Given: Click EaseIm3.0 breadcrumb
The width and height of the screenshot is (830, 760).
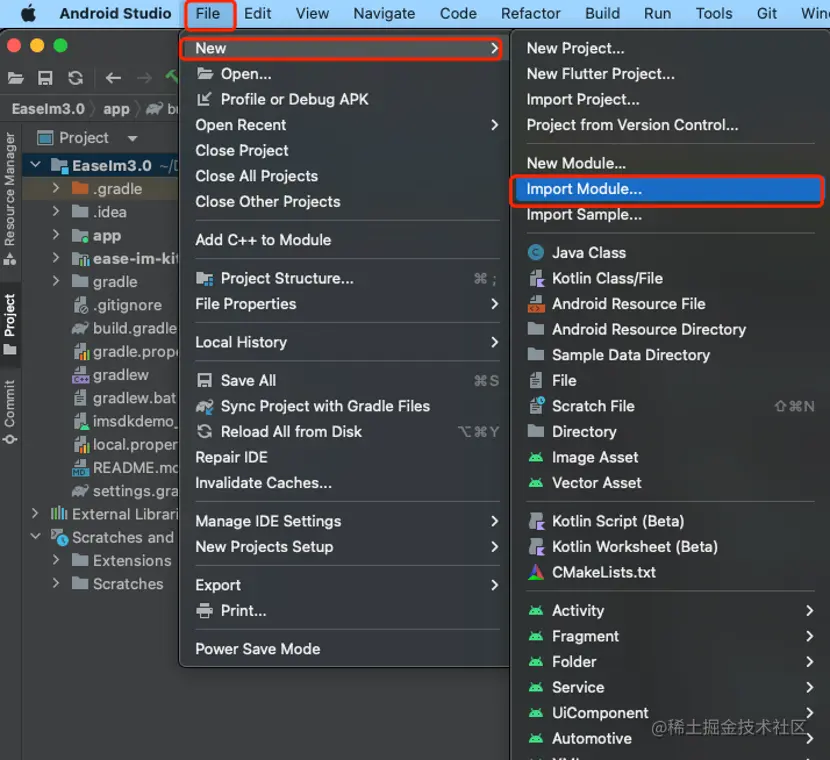Looking at the screenshot, I should click(48, 109).
